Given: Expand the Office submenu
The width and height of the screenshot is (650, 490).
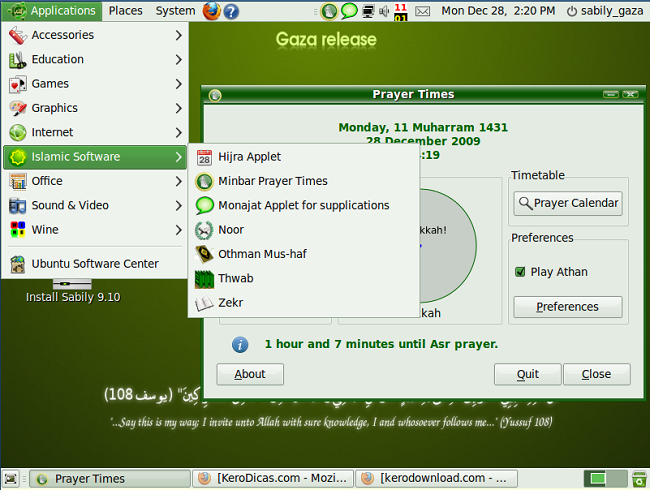Looking at the screenshot, I should pyautogui.click(x=95, y=181).
